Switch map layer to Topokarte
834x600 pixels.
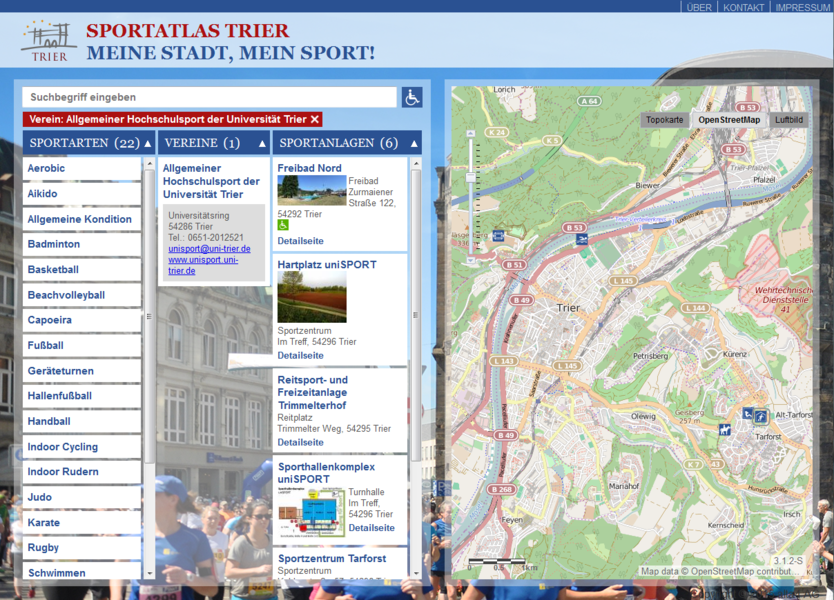(x=664, y=120)
